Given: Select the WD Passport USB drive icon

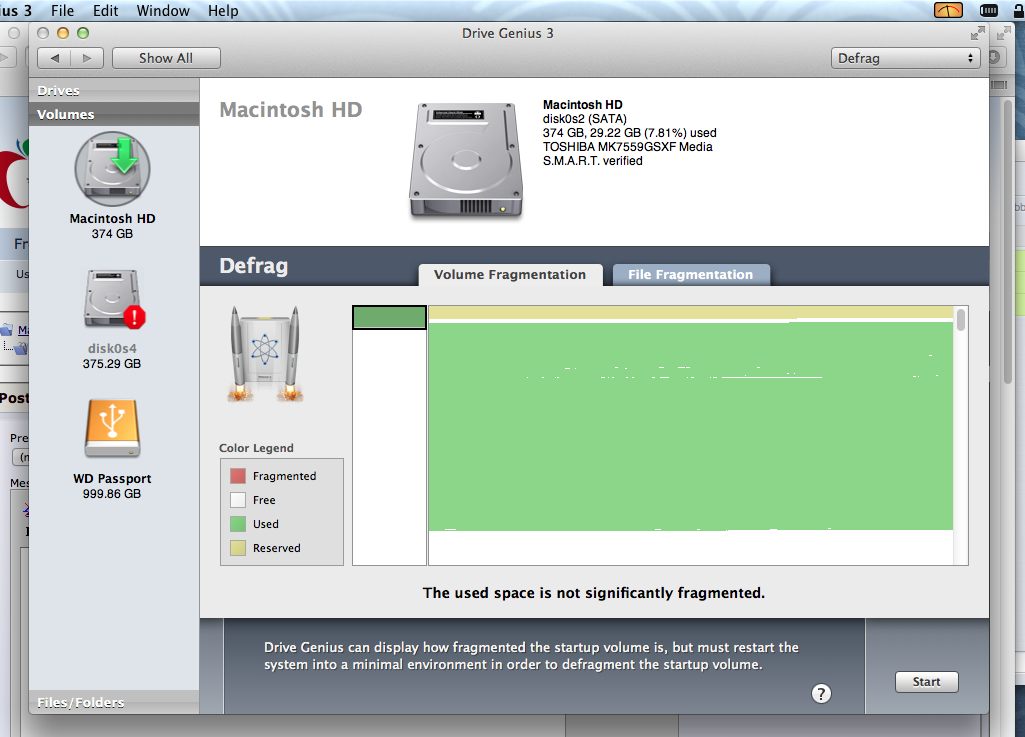Looking at the screenshot, I should (112, 428).
